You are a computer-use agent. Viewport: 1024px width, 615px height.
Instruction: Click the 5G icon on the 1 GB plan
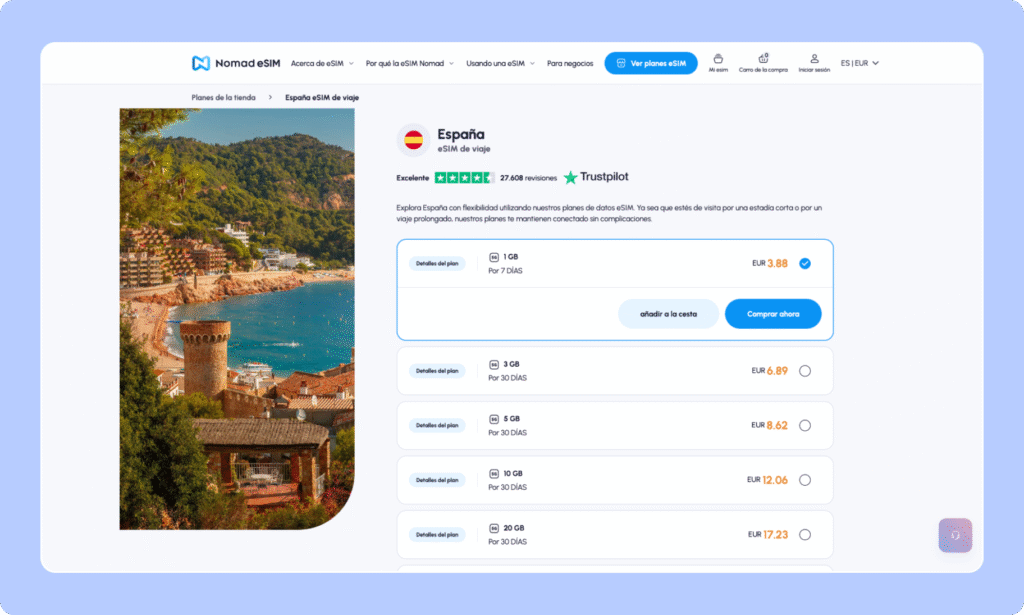pyautogui.click(x=494, y=257)
